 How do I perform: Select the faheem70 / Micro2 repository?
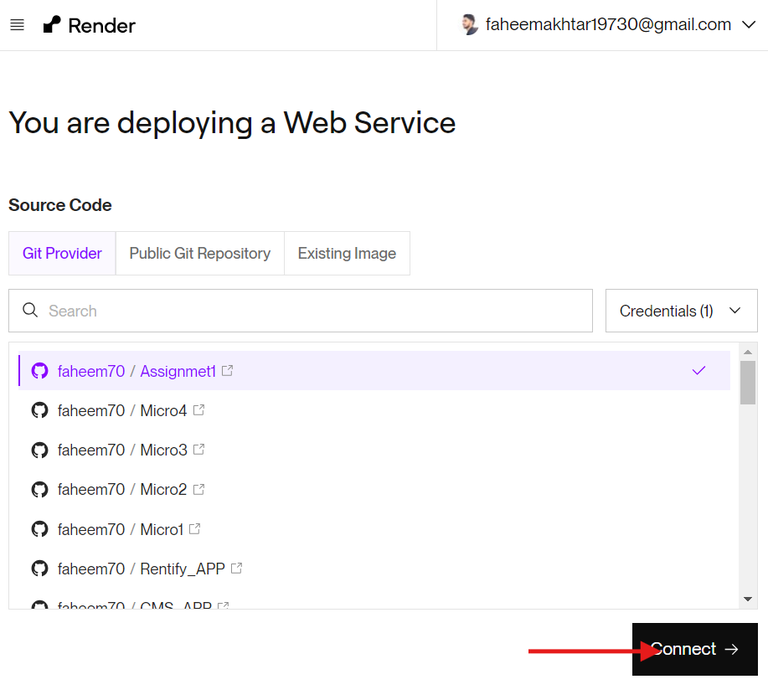pos(374,489)
